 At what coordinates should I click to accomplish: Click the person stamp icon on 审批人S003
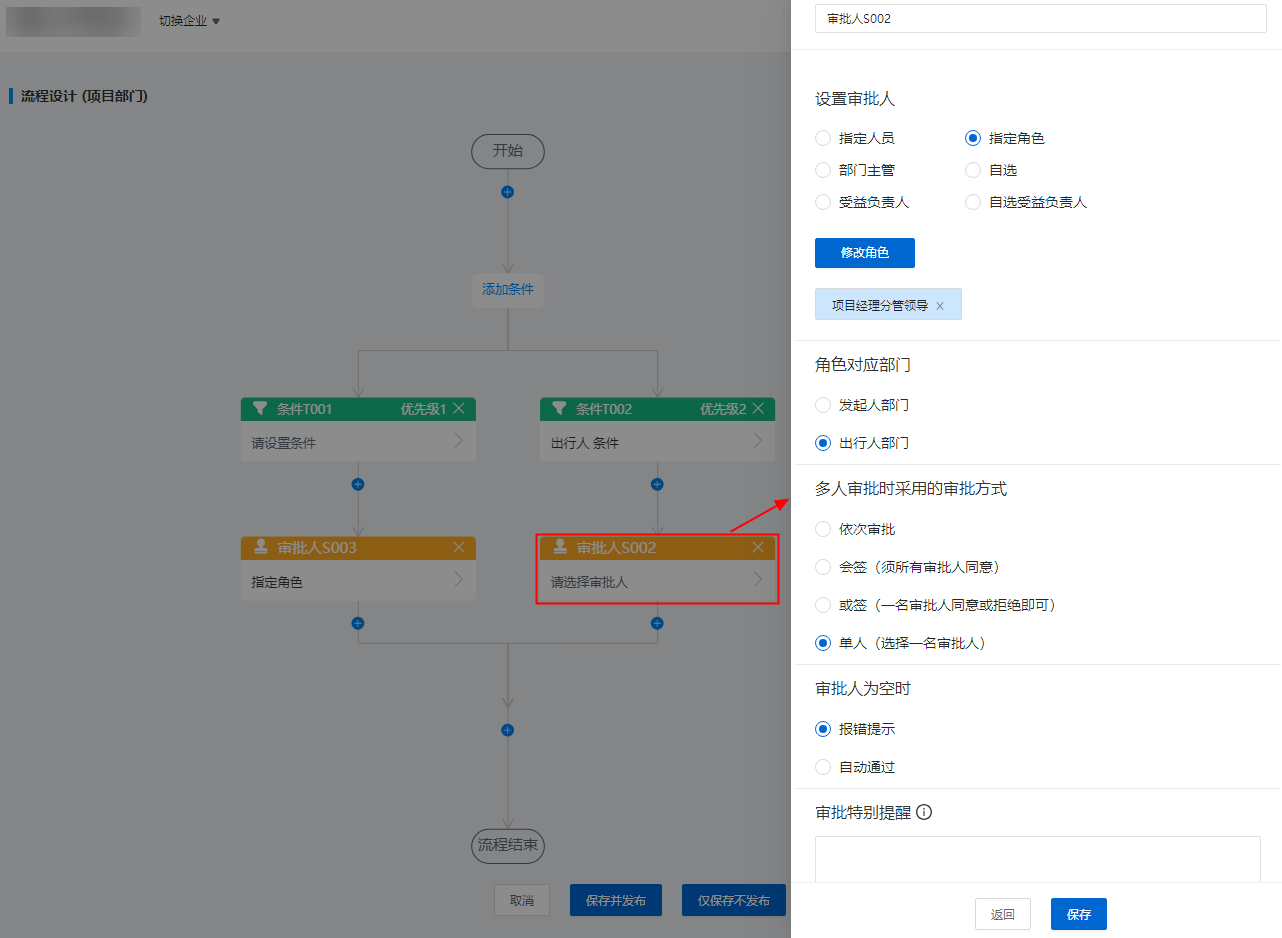(x=261, y=547)
